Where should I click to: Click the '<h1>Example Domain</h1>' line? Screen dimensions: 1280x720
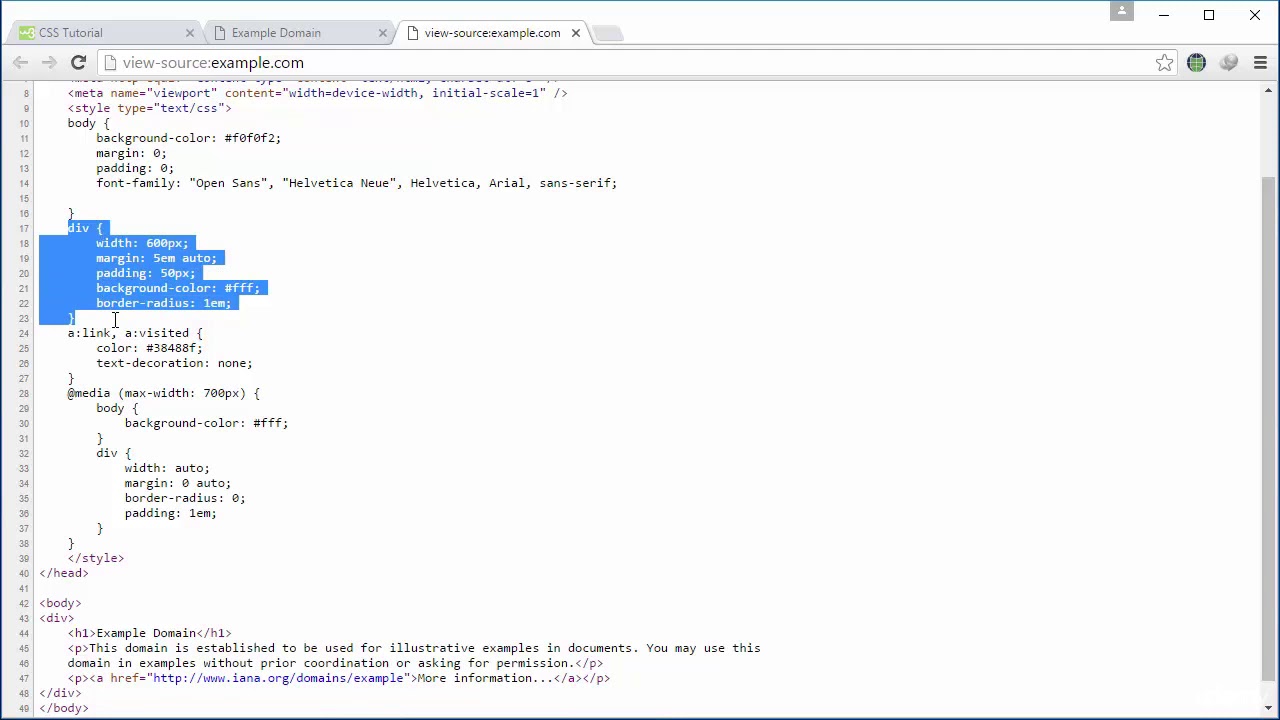tap(149, 633)
